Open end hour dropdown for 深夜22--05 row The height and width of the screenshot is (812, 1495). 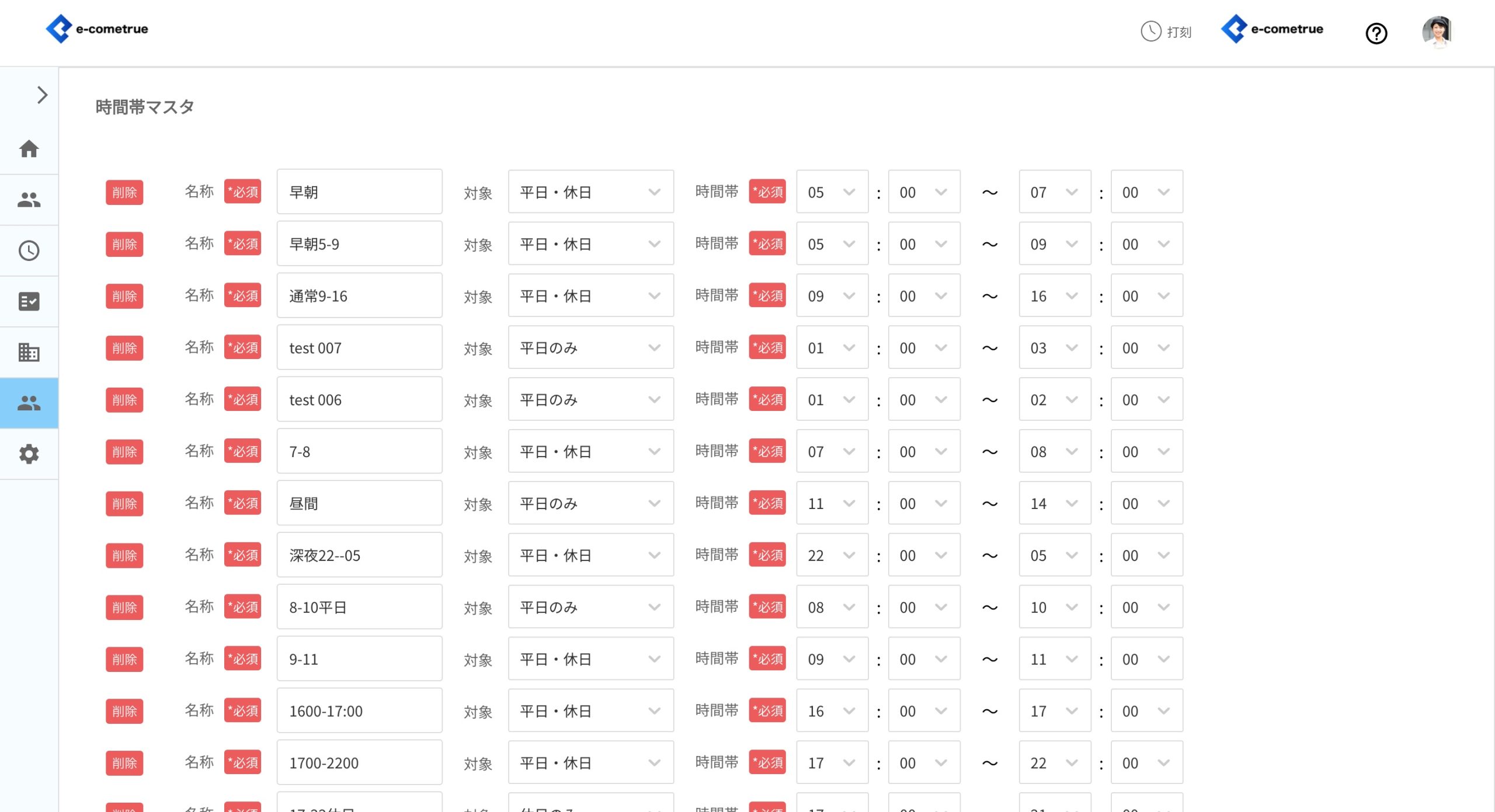coord(1054,556)
